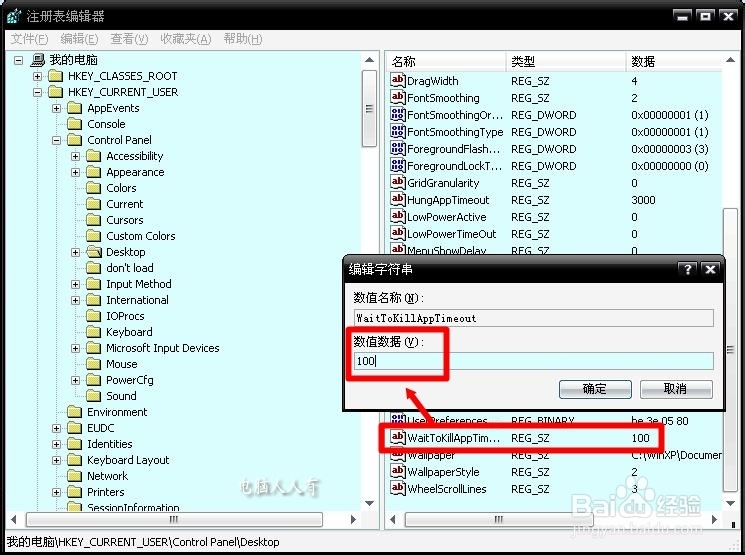Click the FontSmoothingType DWORD value icon
This screenshot has width=745, height=555.
point(398,131)
